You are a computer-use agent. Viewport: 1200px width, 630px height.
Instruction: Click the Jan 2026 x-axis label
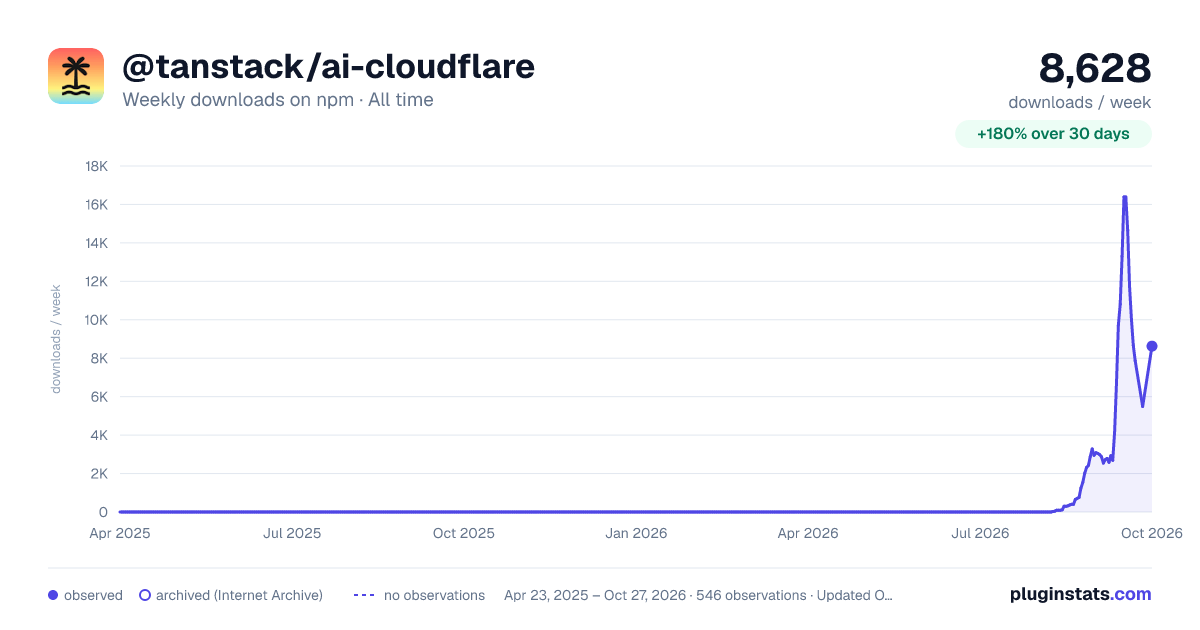point(636,533)
